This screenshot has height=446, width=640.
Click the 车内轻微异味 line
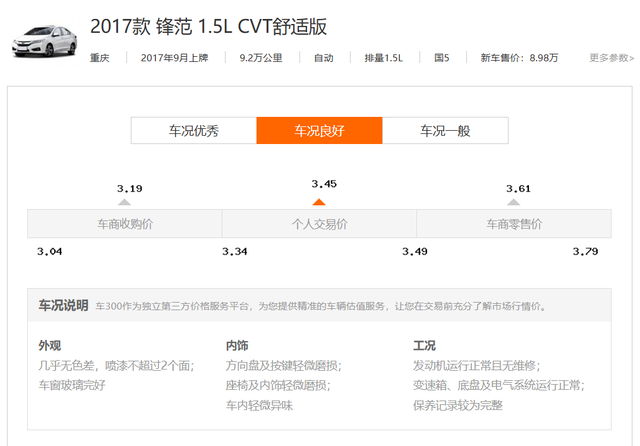[259, 405]
